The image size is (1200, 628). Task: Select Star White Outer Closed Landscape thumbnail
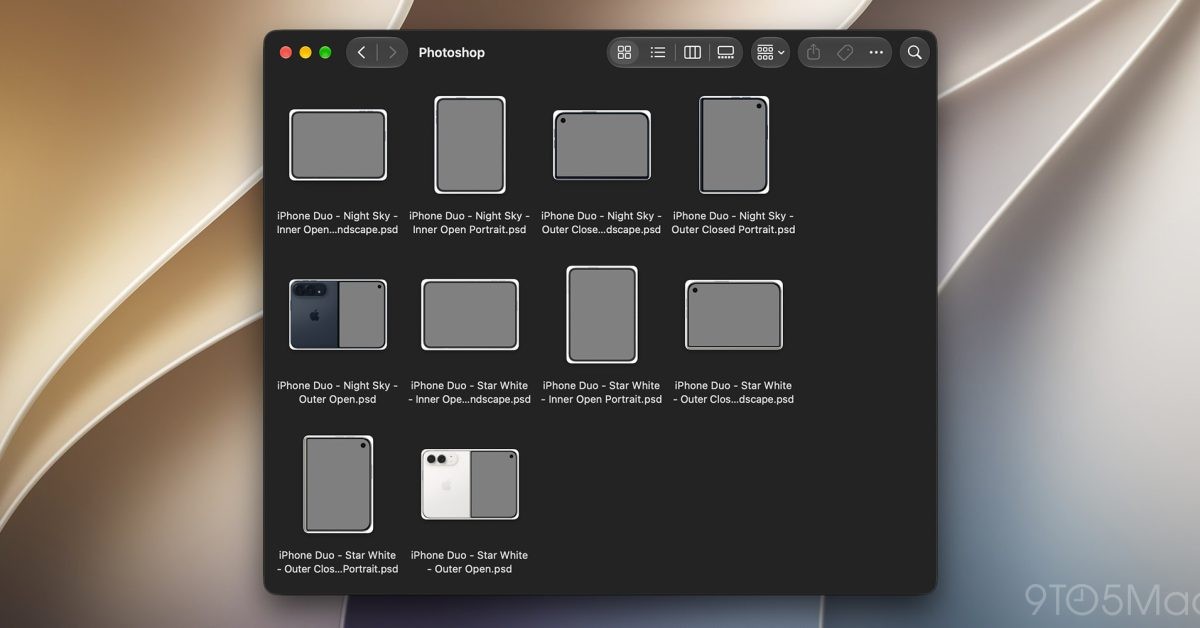(x=734, y=315)
